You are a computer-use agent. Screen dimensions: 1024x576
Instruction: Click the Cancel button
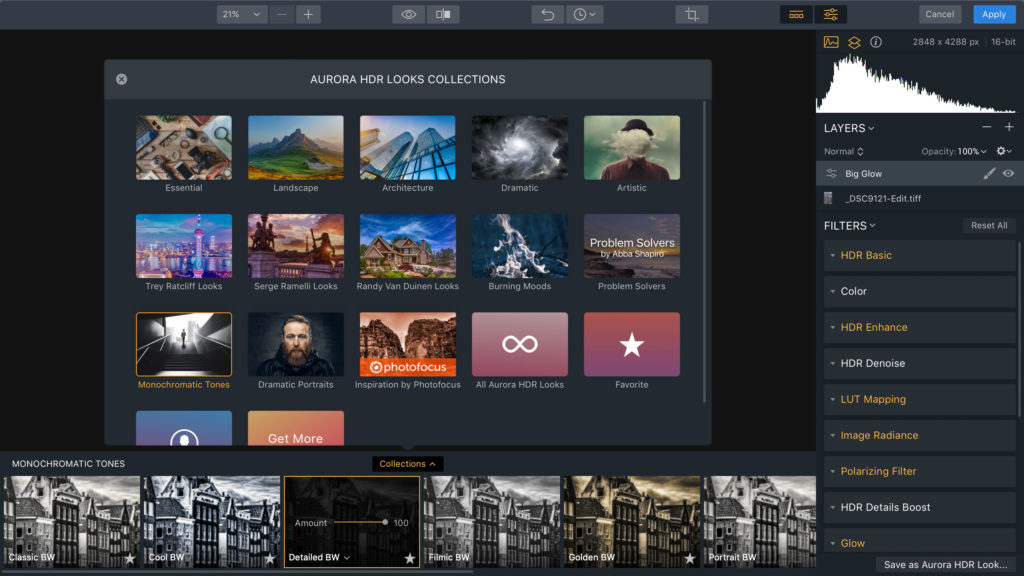[939, 14]
